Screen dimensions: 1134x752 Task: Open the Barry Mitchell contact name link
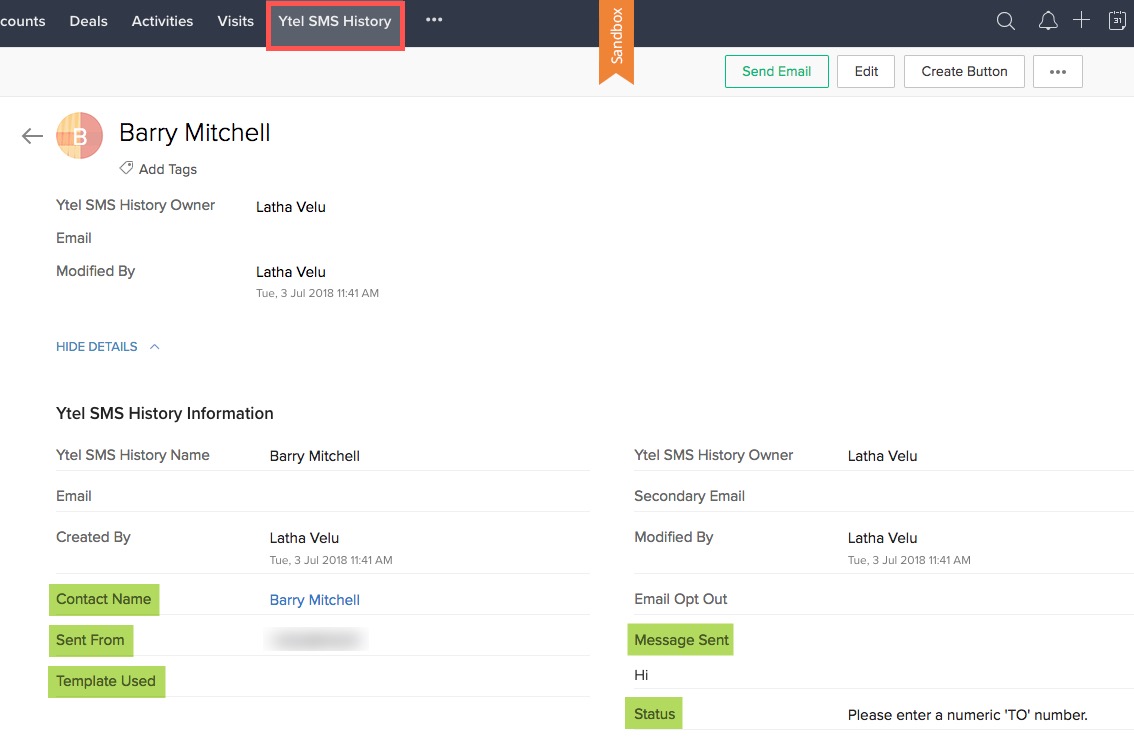tap(315, 600)
